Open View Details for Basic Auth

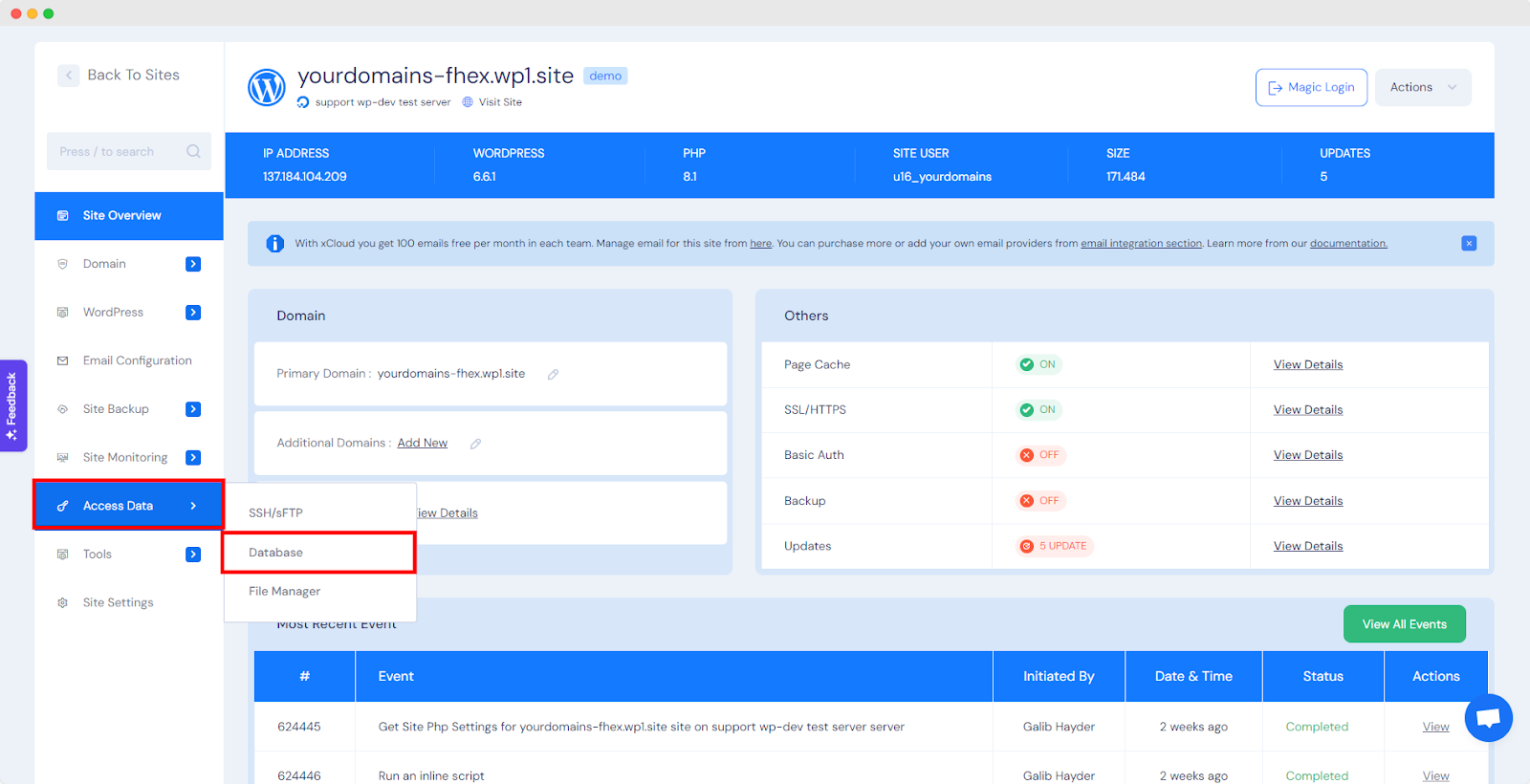[1308, 455]
